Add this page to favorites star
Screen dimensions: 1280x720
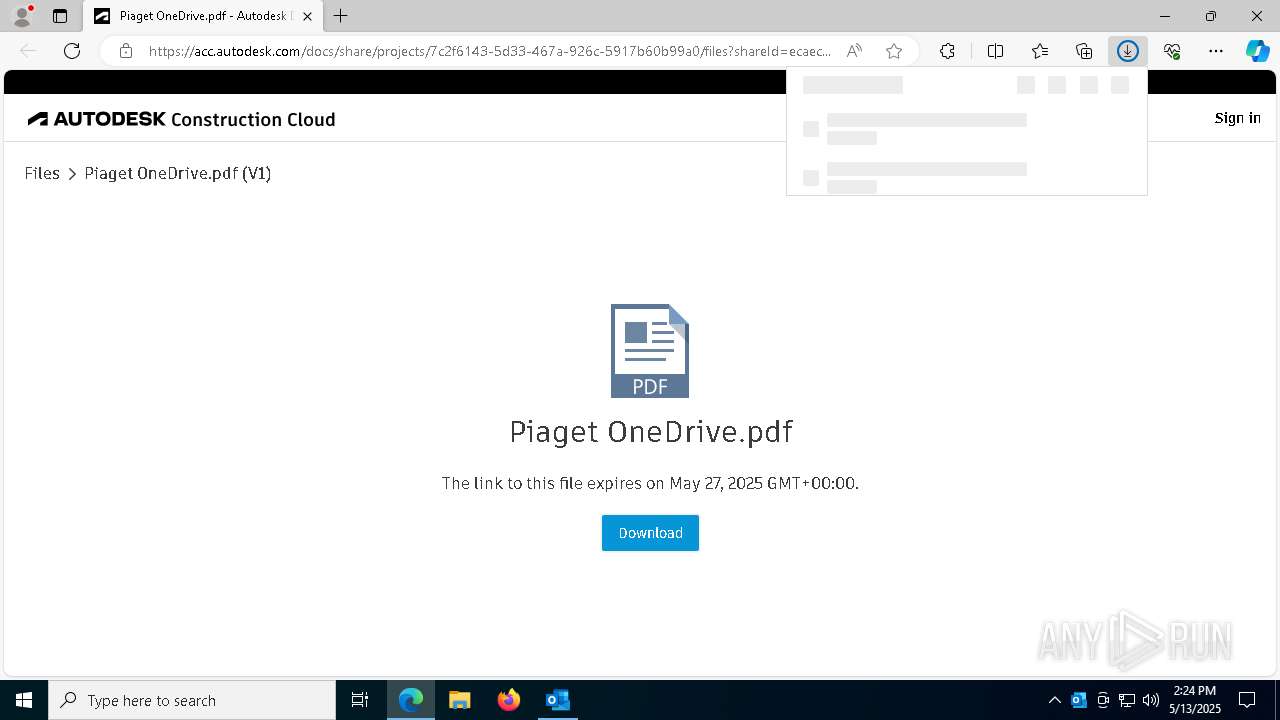pos(894,51)
